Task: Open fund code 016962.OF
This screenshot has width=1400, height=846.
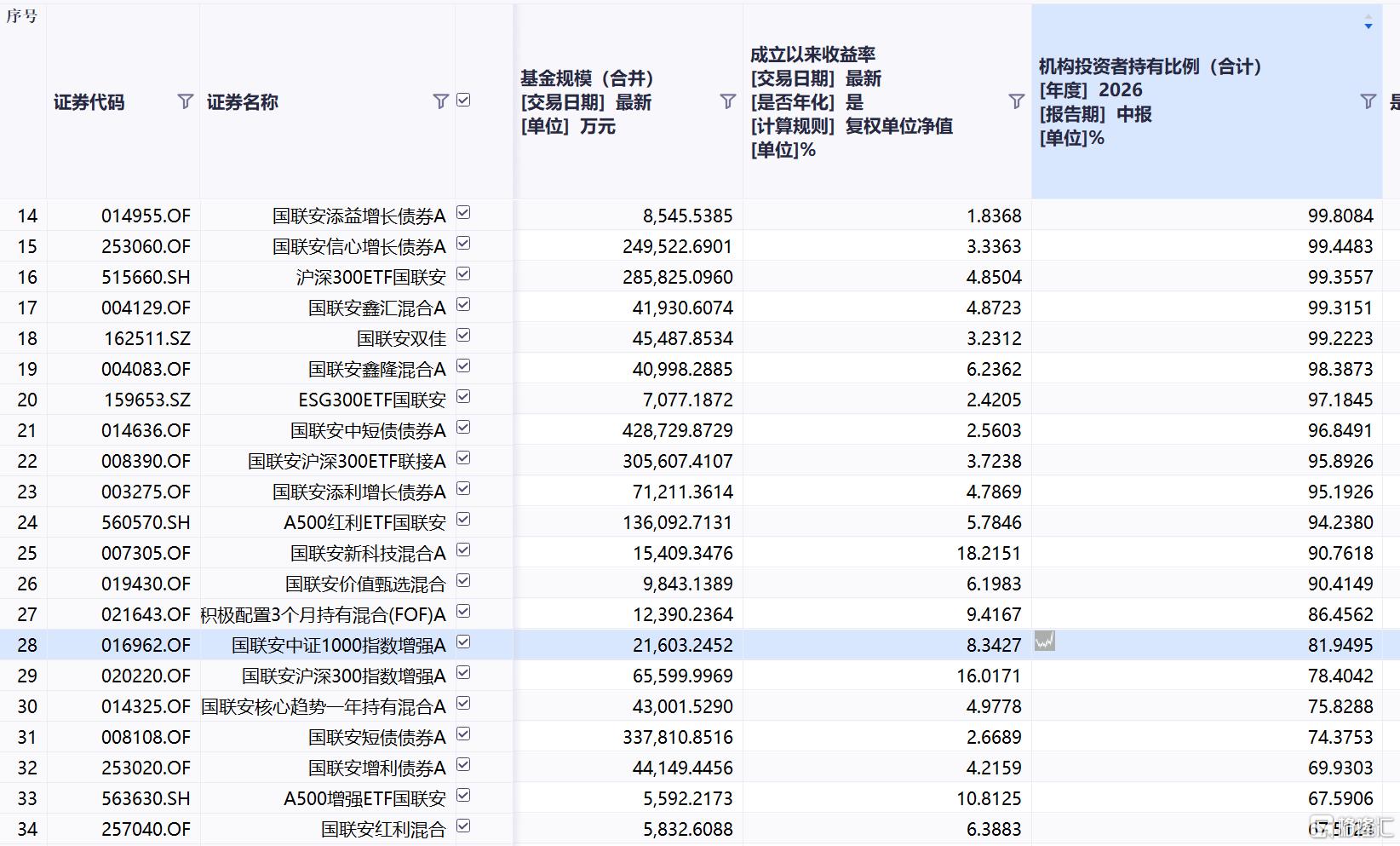Action: tap(146, 645)
